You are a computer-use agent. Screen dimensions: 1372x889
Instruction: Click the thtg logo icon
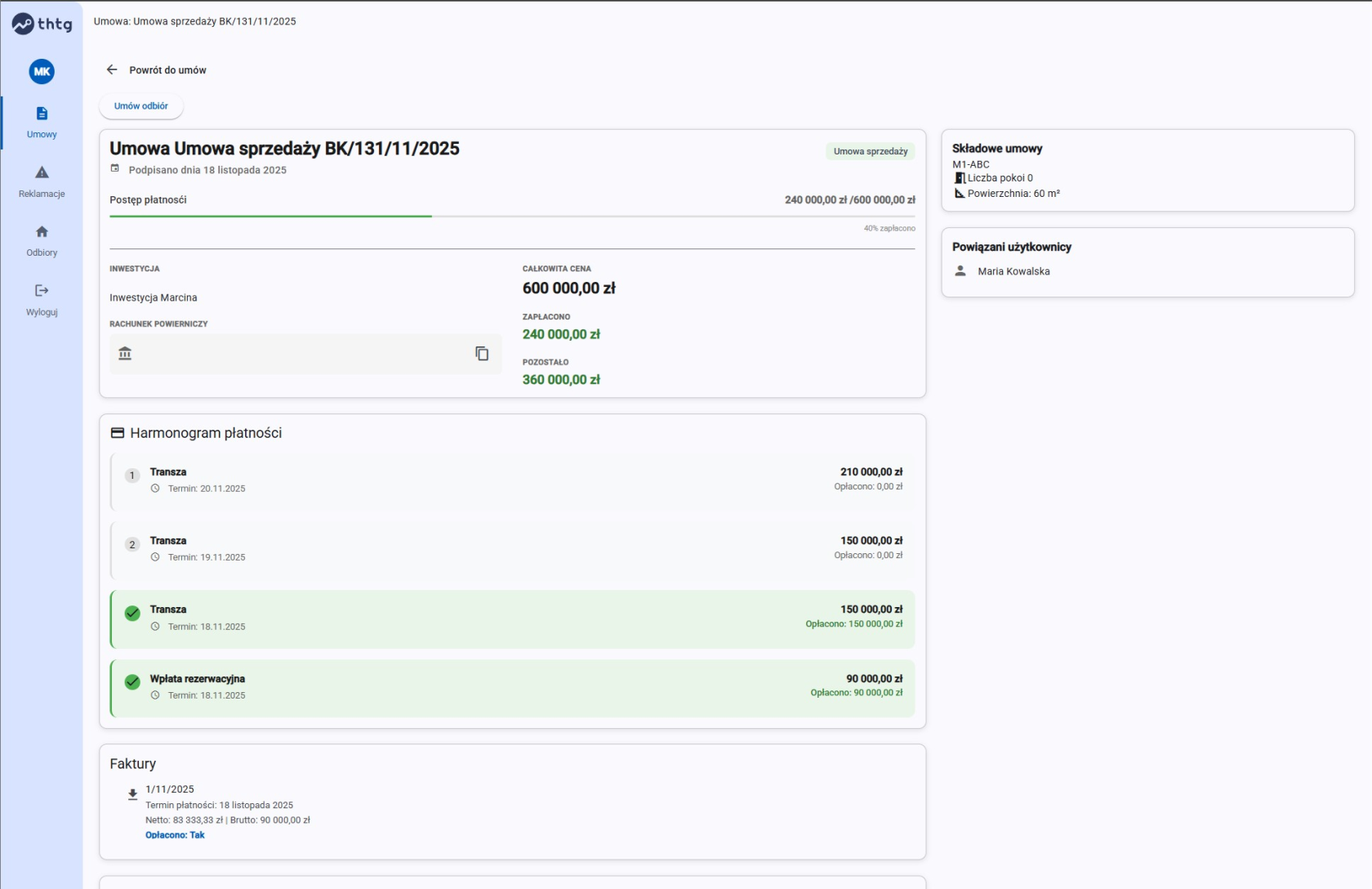(23, 24)
